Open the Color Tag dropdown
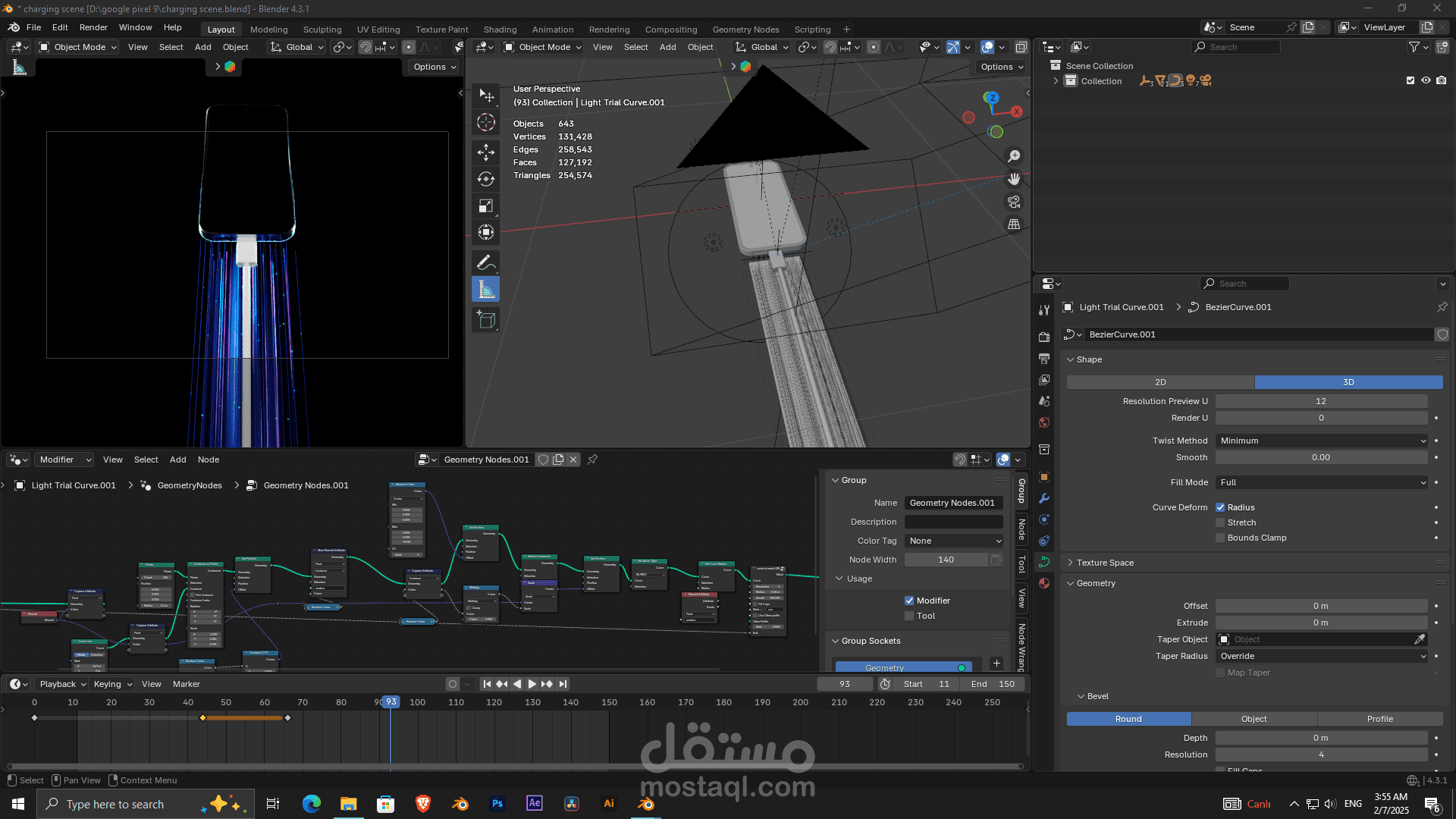The image size is (1456, 819). click(954, 541)
